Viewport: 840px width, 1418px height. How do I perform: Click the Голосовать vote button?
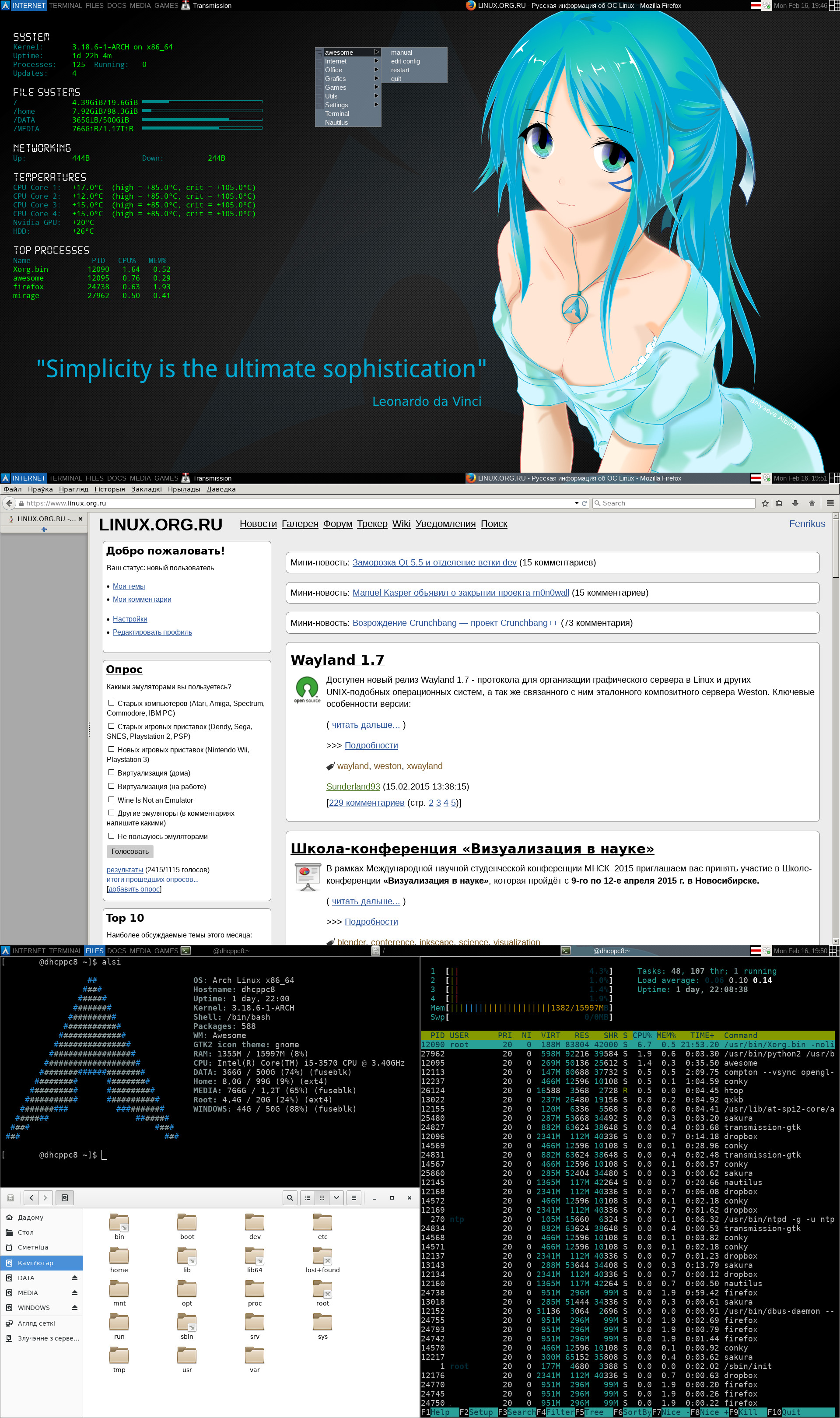[129, 851]
